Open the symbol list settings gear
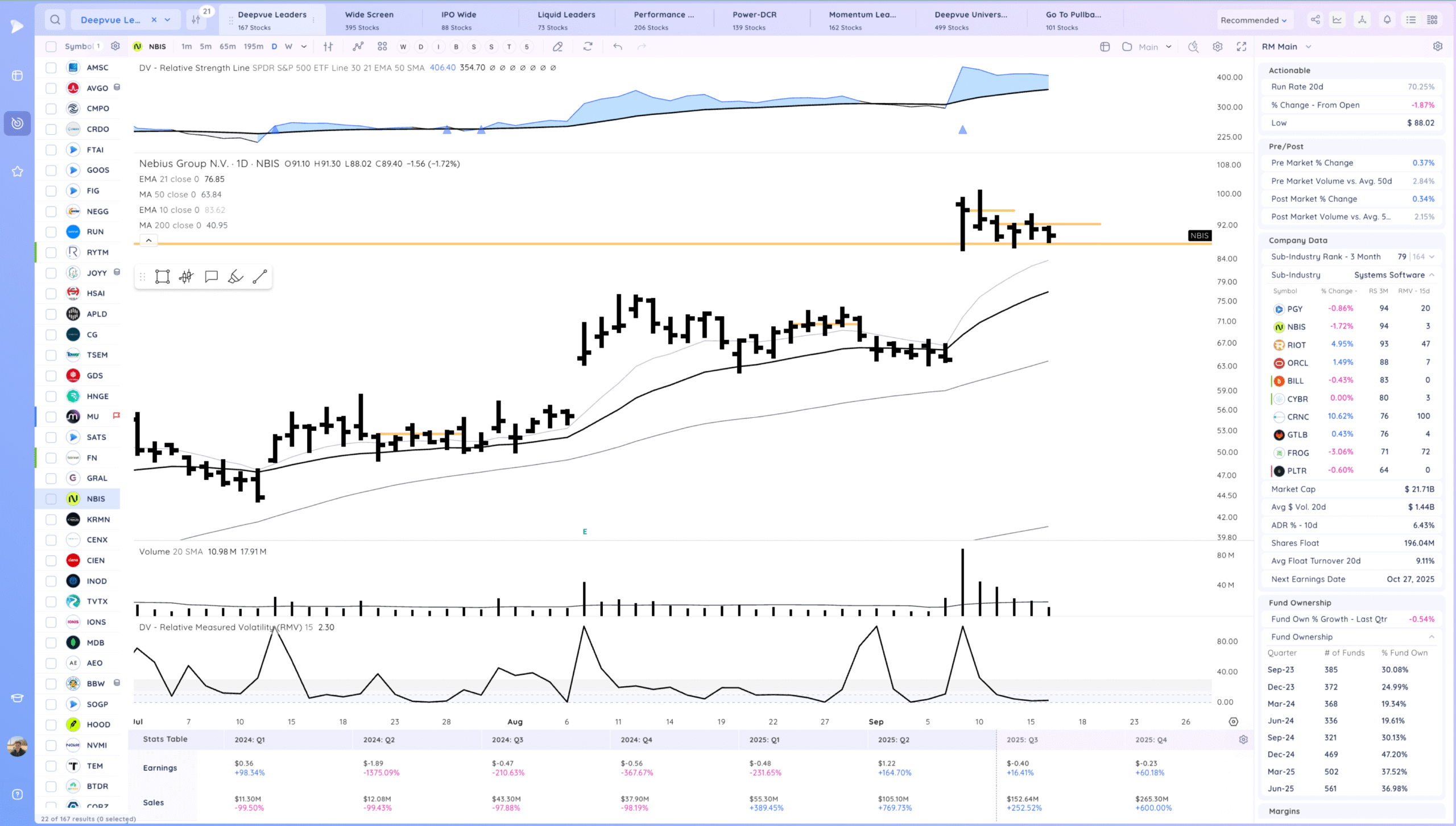The image size is (1456, 826). pos(115,46)
